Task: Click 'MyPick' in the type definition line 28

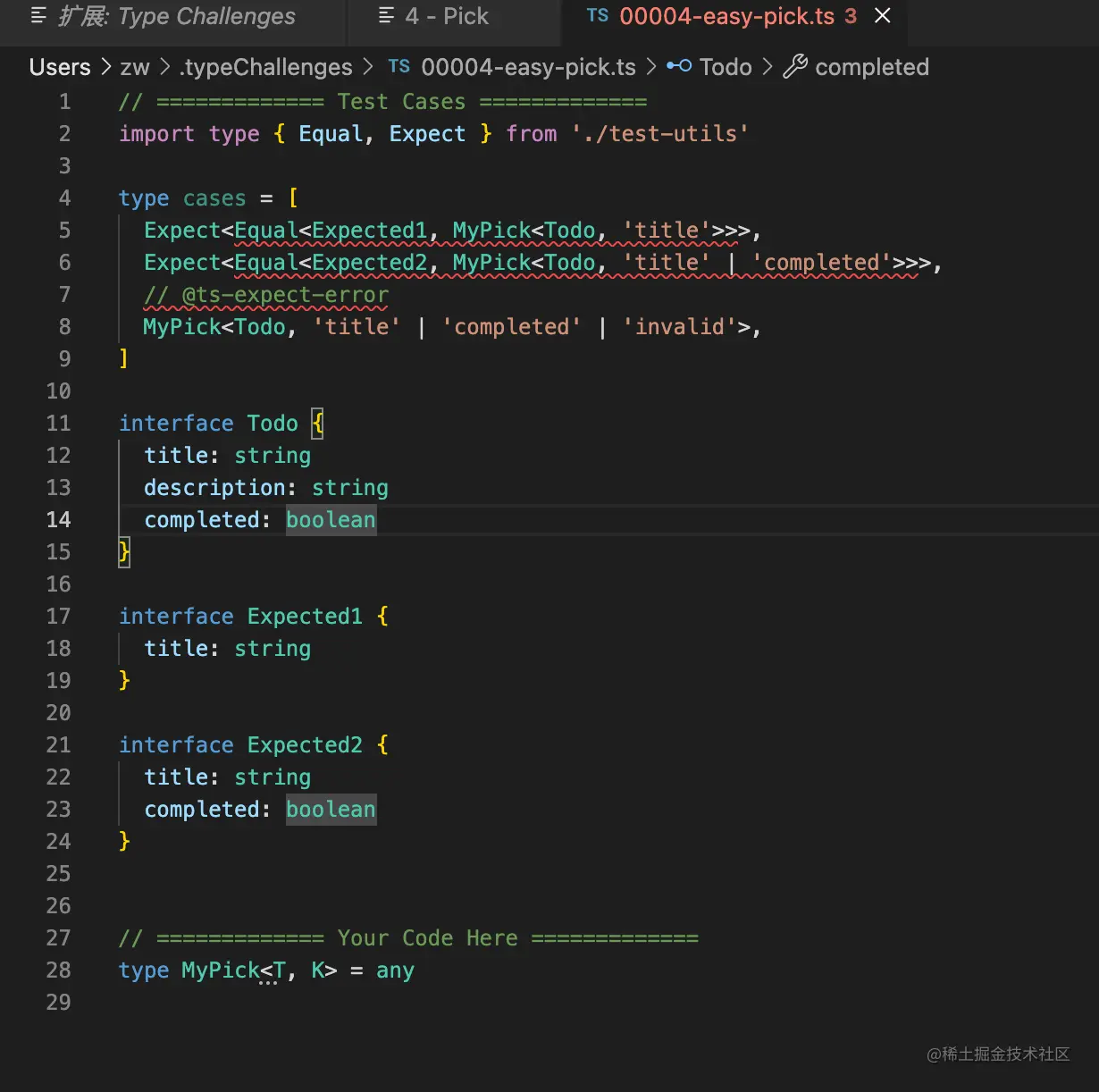Action: [221, 970]
